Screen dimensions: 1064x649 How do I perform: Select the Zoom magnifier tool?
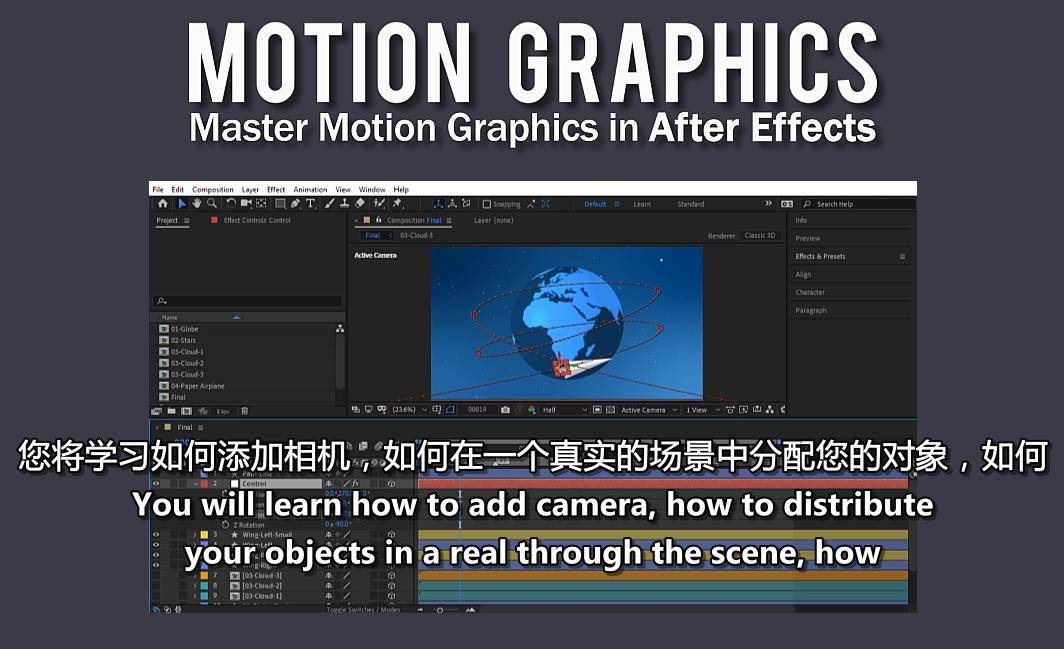pyautogui.click(x=212, y=203)
